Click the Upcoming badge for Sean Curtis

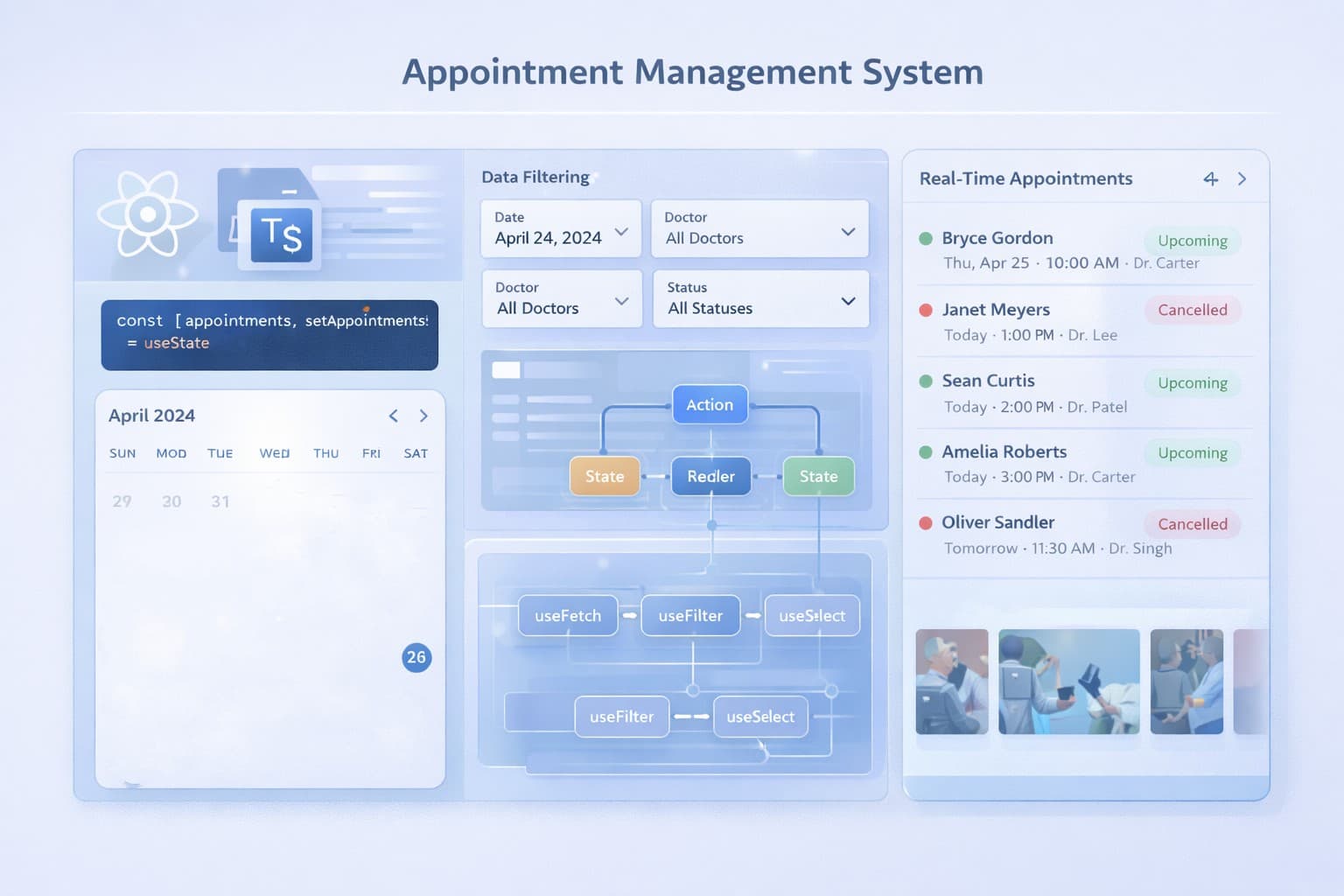1191,383
